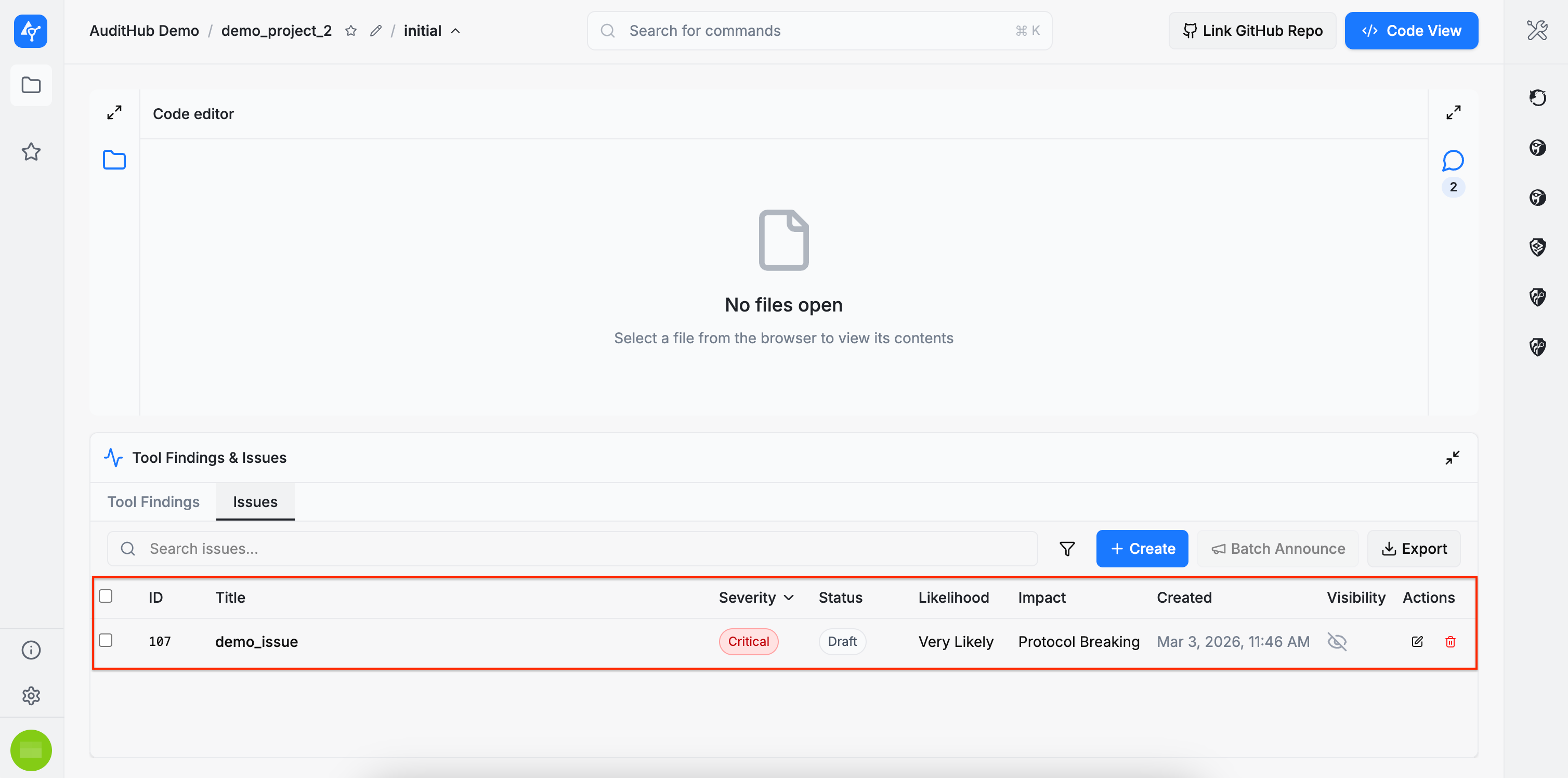The width and height of the screenshot is (1568, 778).
Task: Collapse the Tool Findings & Issues panel
Action: (1453, 458)
